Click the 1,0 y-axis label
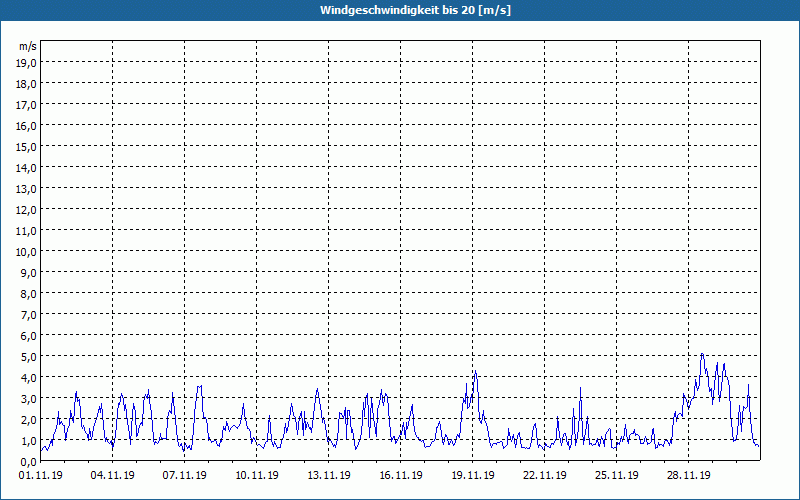800x500 pixels. [29, 440]
